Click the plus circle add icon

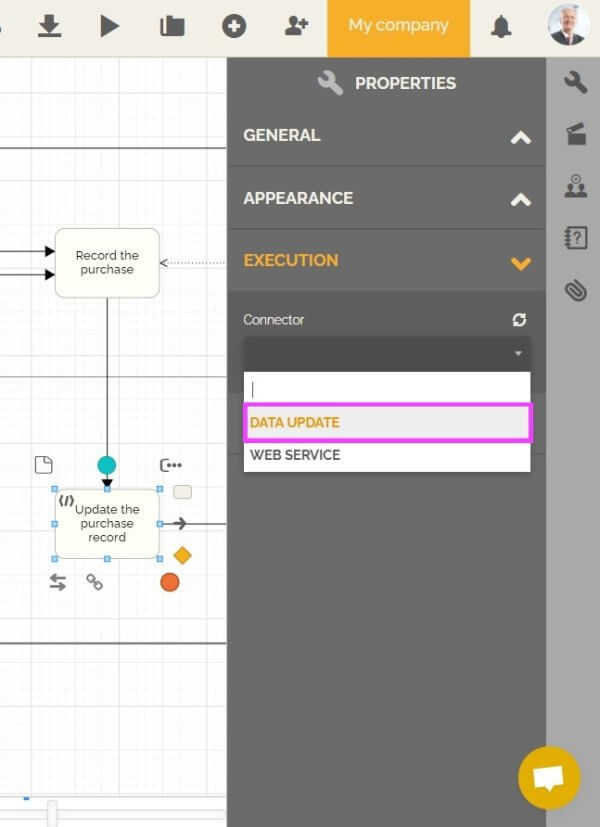(x=234, y=26)
